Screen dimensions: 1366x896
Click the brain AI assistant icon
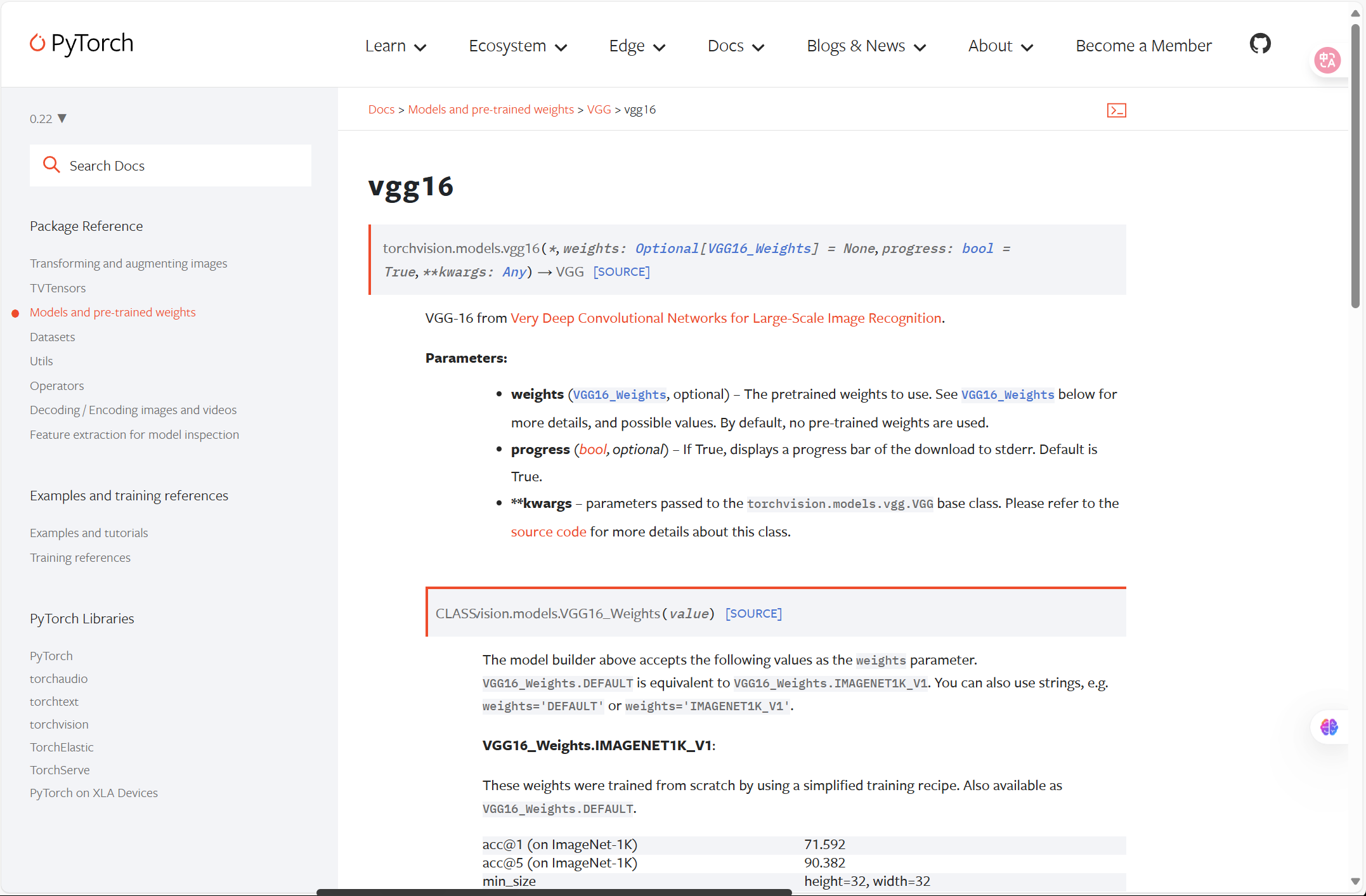tap(1329, 727)
